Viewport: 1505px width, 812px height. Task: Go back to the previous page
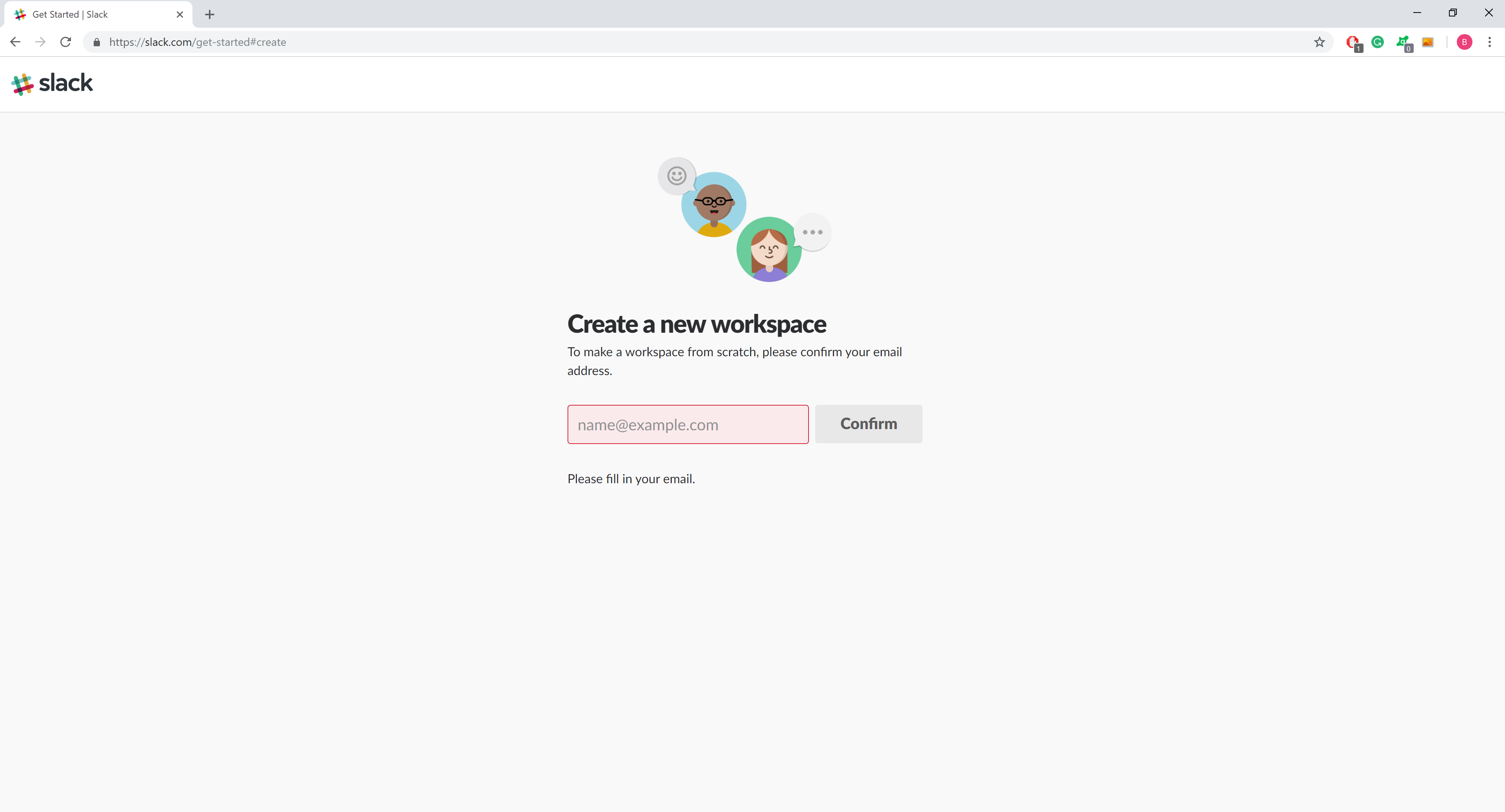click(x=15, y=42)
